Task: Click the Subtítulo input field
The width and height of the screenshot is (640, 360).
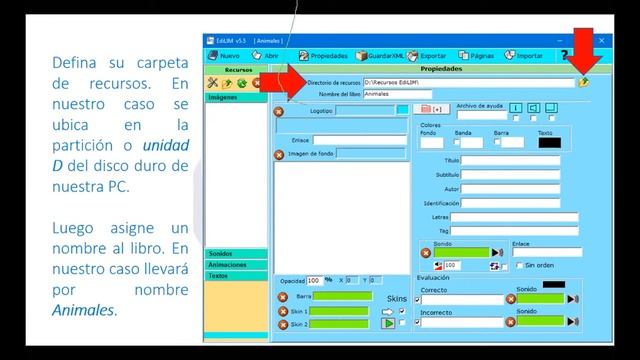Action: click(x=510, y=175)
